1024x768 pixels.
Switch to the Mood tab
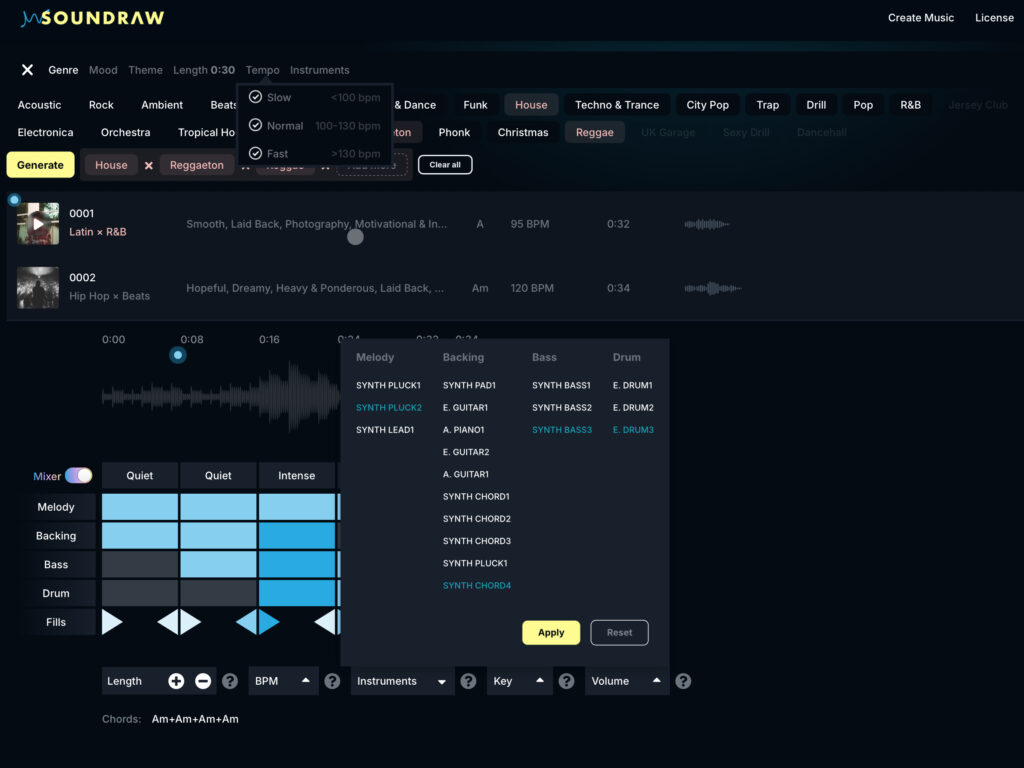[x=103, y=70]
